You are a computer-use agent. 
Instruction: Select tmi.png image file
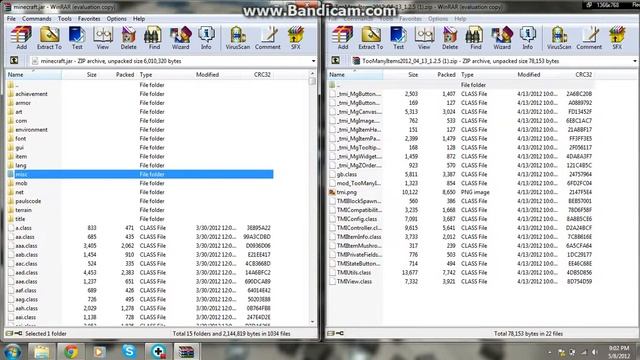click(347, 192)
